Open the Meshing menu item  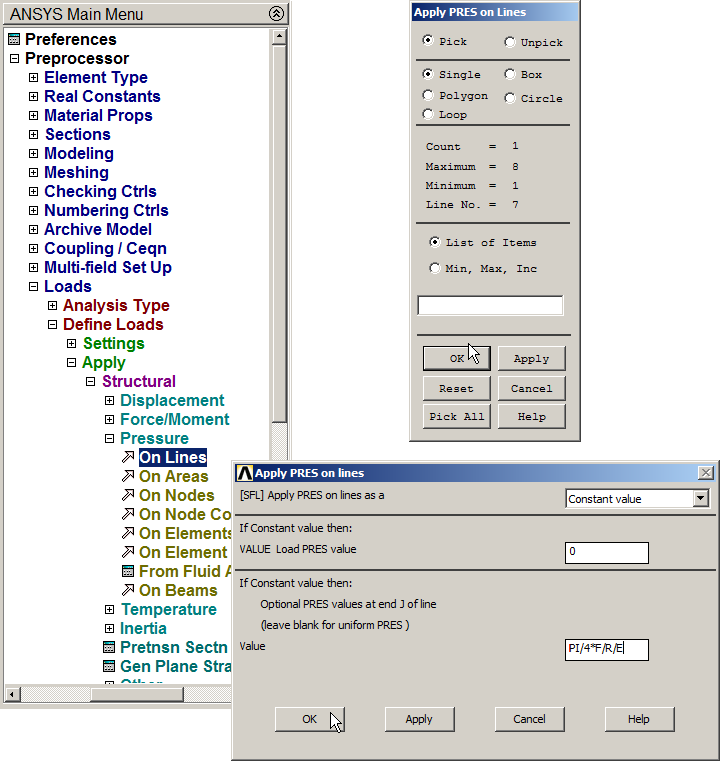pos(76,173)
